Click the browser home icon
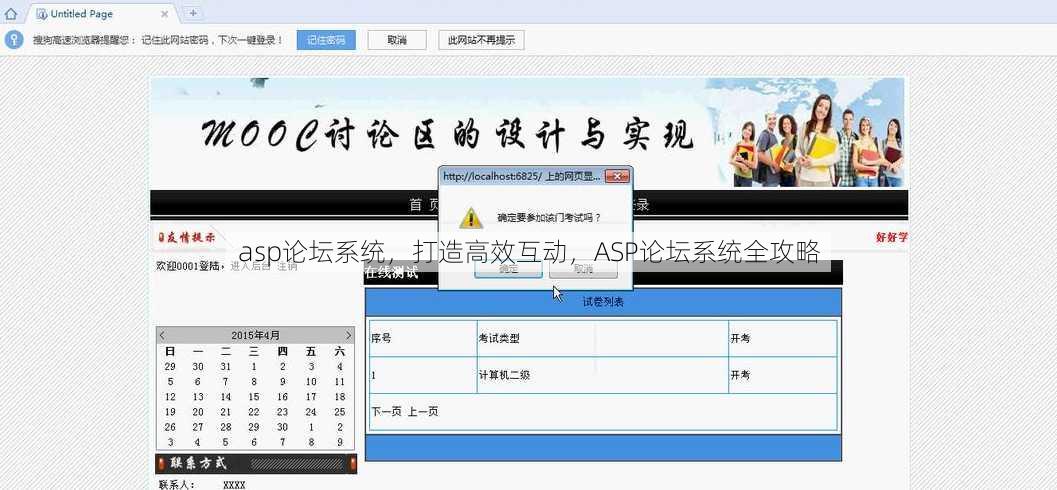 pos(10,13)
